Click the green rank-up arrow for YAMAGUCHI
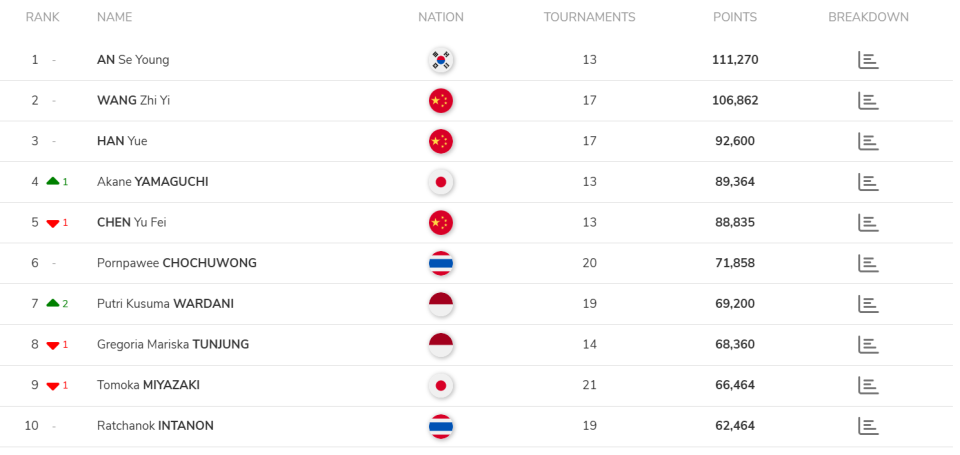 point(53,182)
